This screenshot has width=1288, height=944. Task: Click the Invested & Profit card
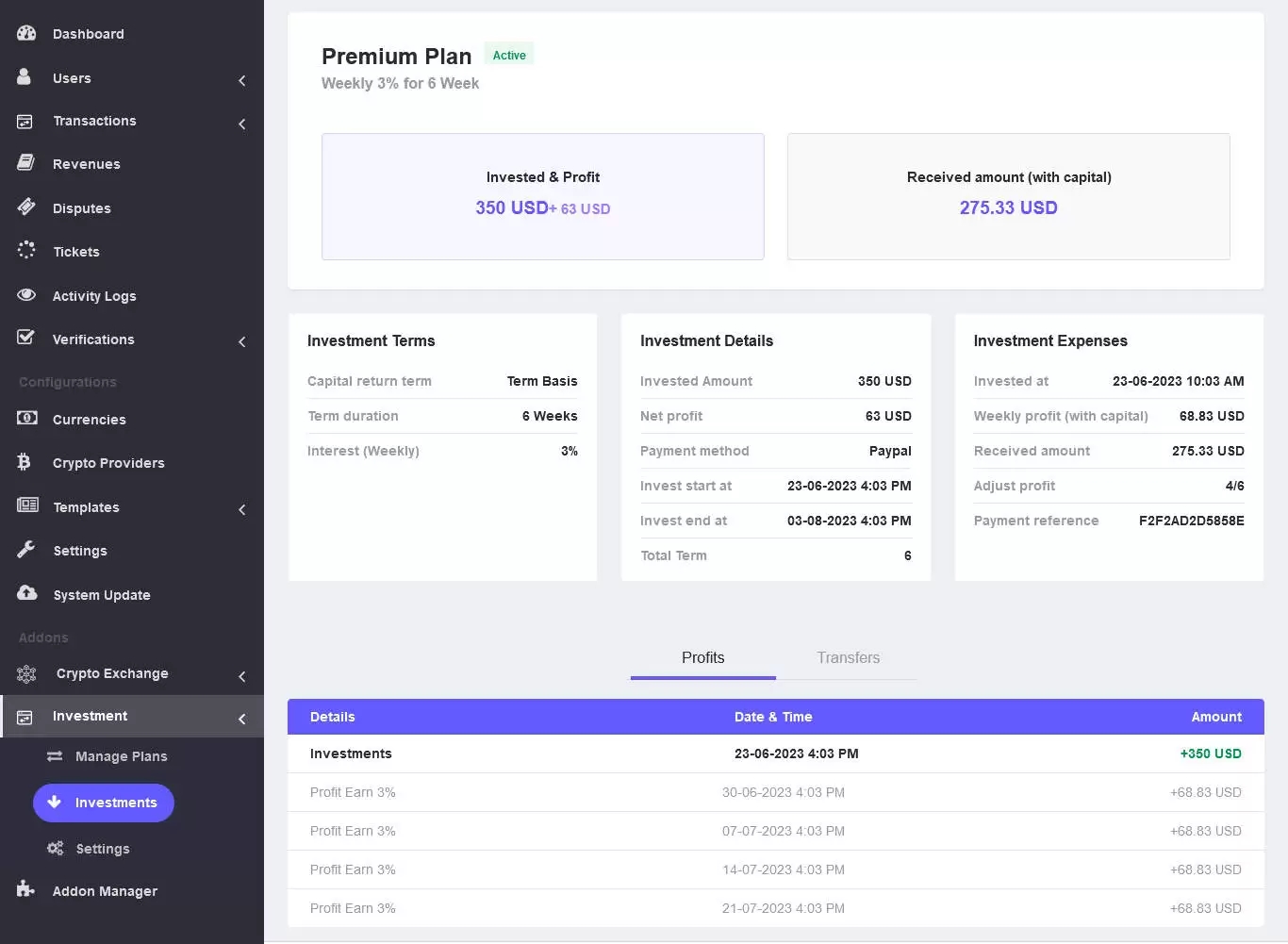[542, 196]
